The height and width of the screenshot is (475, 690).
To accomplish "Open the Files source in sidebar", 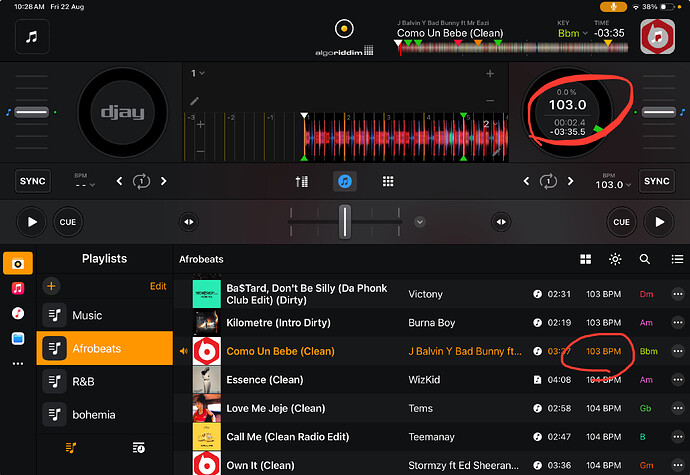I will (x=17, y=338).
